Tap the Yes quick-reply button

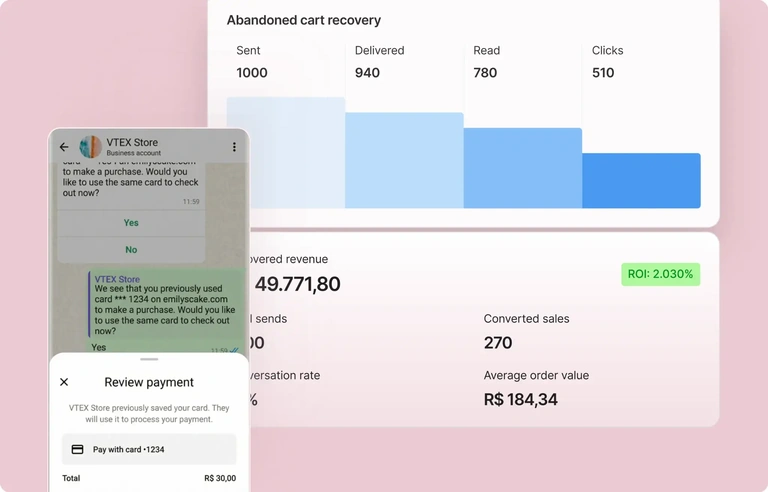click(131, 222)
